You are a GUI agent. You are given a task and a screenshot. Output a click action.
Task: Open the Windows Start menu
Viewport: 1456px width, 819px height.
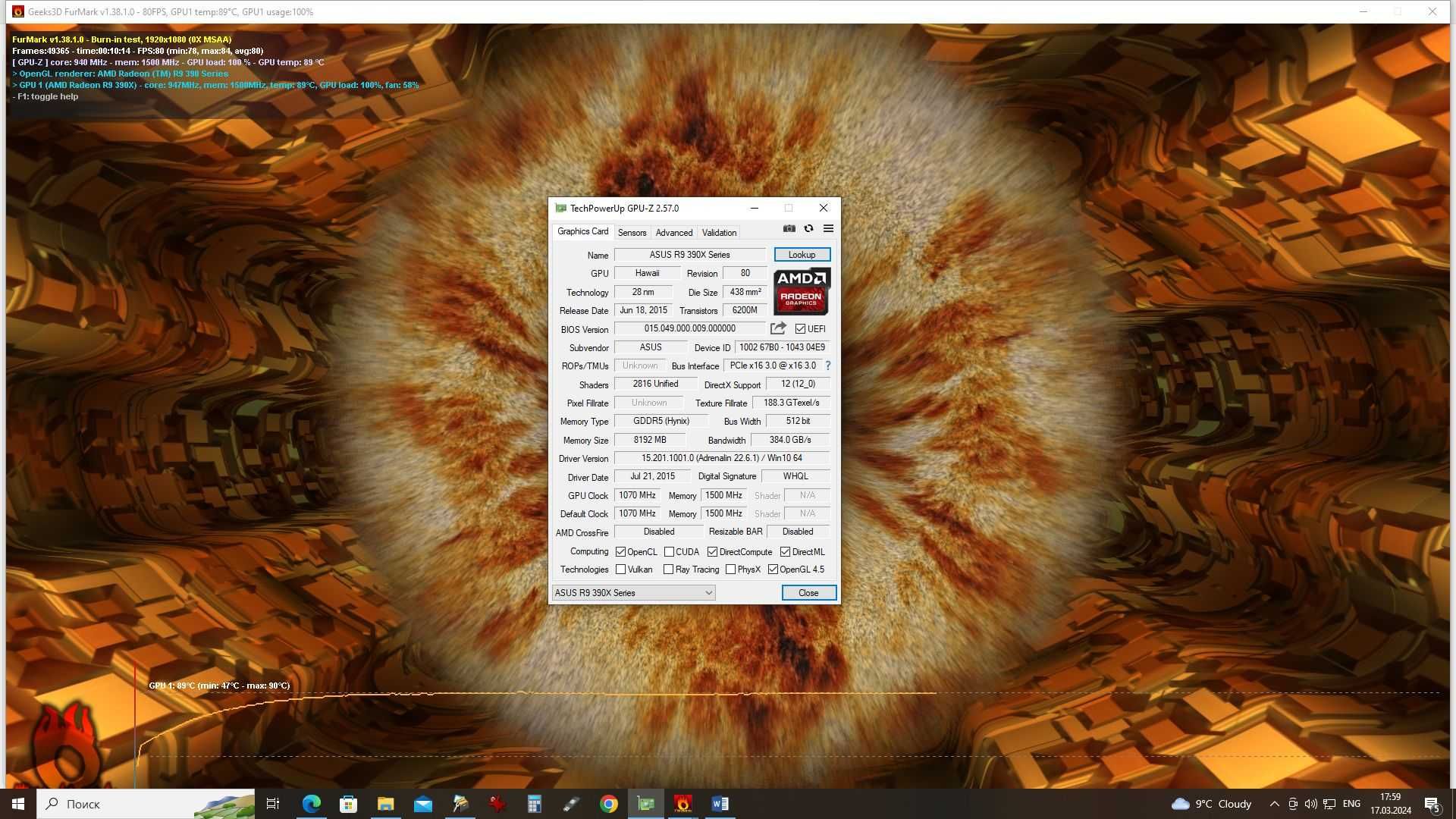coord(18,804)
